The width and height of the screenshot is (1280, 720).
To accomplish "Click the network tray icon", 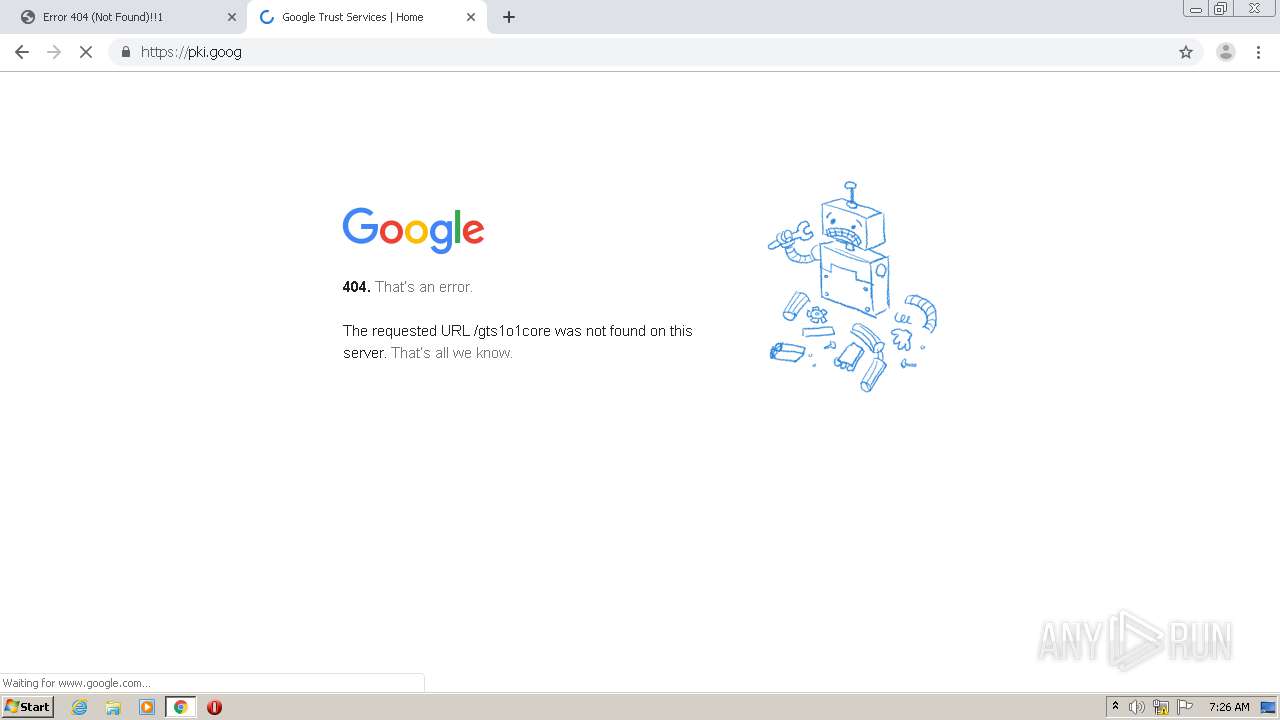I will tap(1161, 707).
